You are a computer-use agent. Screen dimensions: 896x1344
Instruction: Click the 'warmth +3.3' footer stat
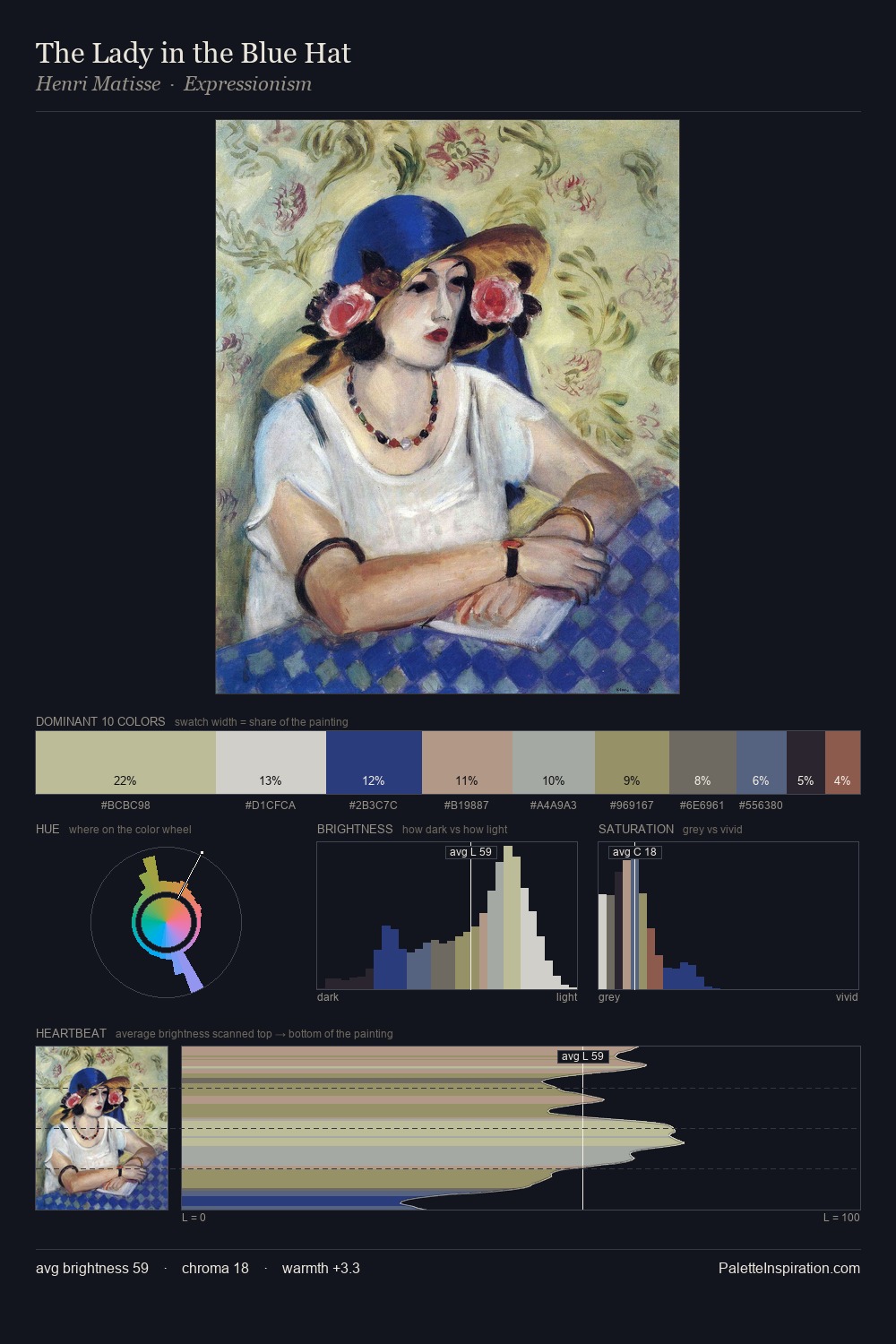[x=321, y=1268]
